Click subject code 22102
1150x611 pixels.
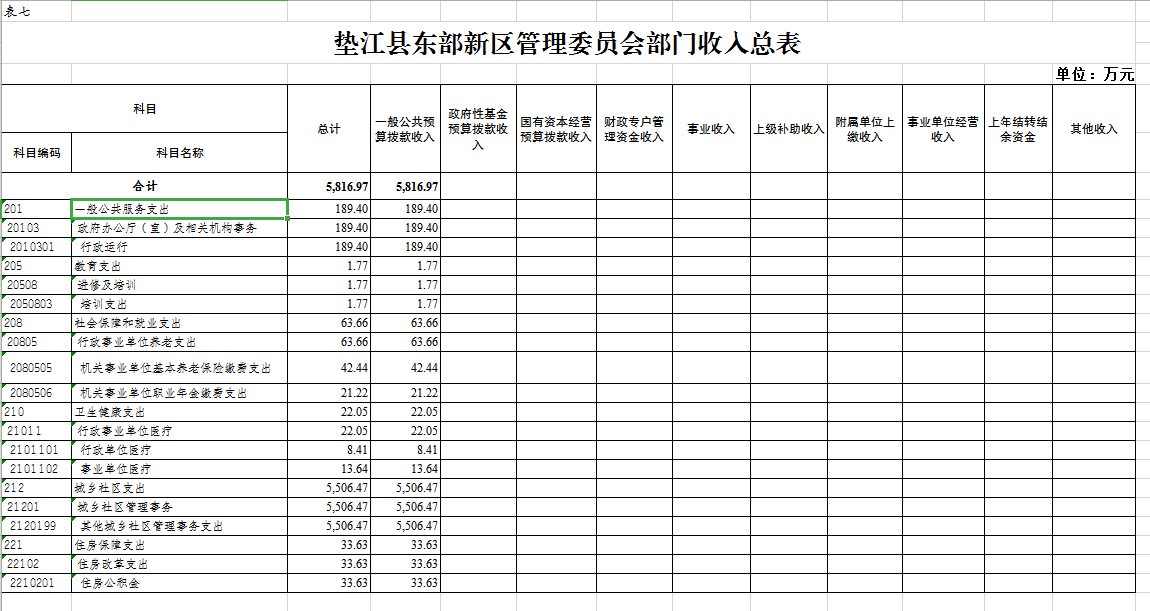37,565
